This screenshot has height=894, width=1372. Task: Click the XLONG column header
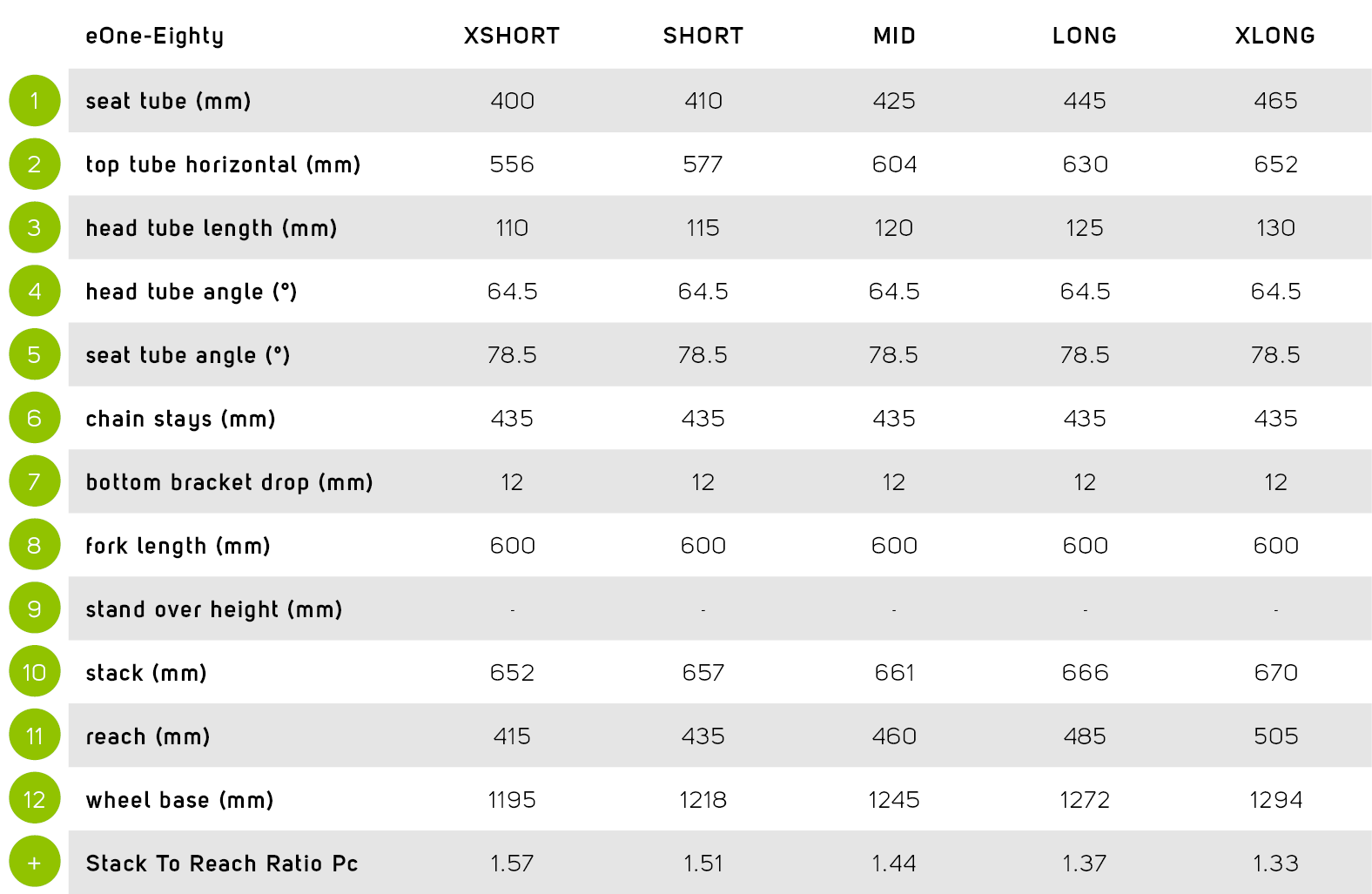click(x=1274, y=36)
